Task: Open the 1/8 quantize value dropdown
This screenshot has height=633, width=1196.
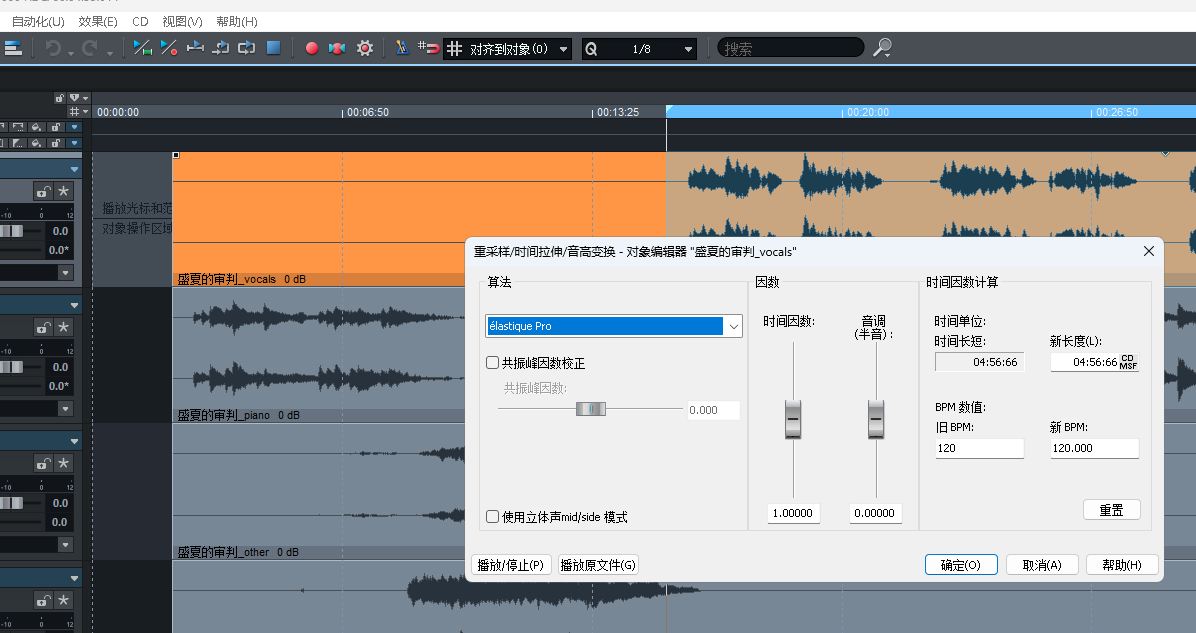Action: [x=688, y=49]
